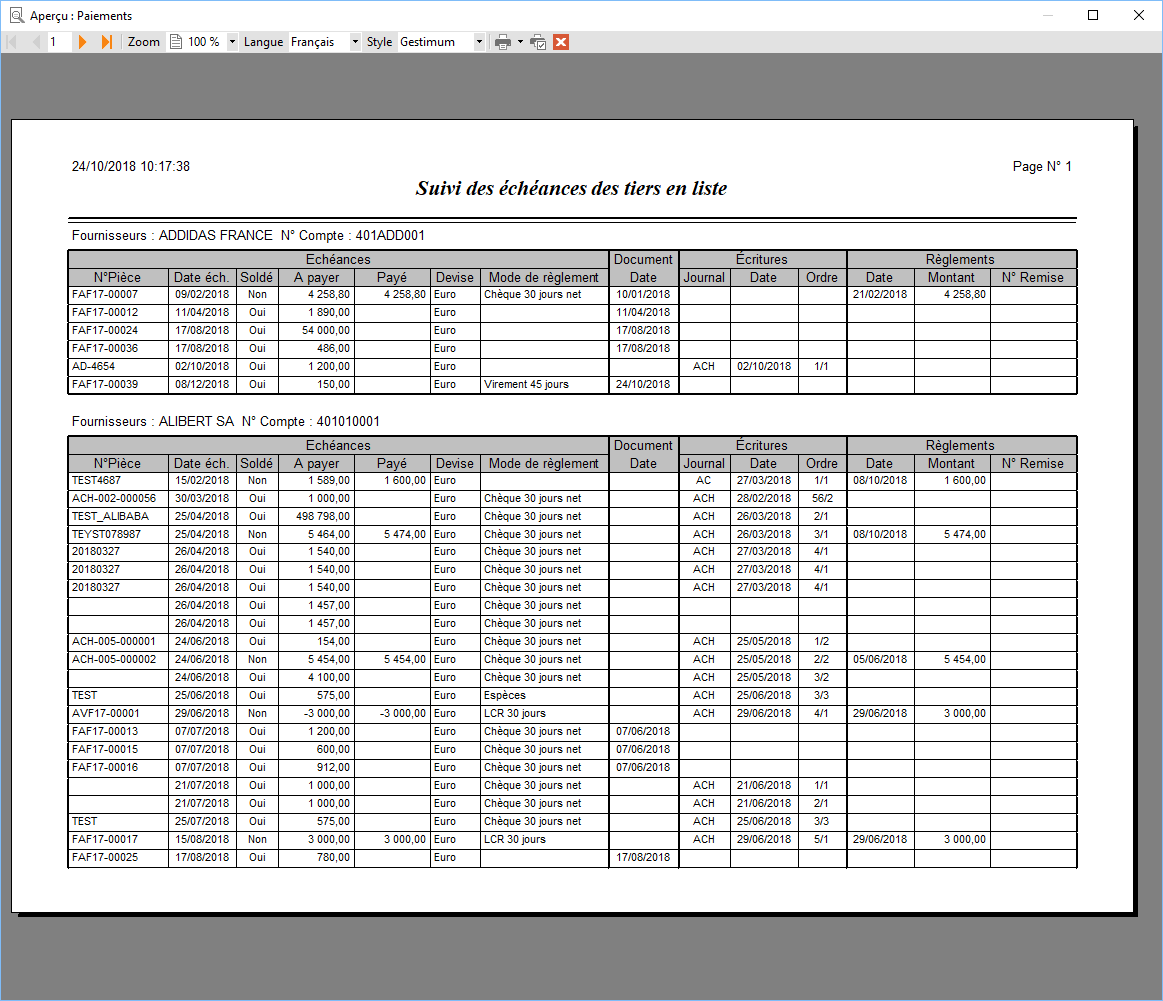Click paid amount 5 474,00 in Payé column
The width and height of the screenshot is (1163, 1001).
coord(392,534)
